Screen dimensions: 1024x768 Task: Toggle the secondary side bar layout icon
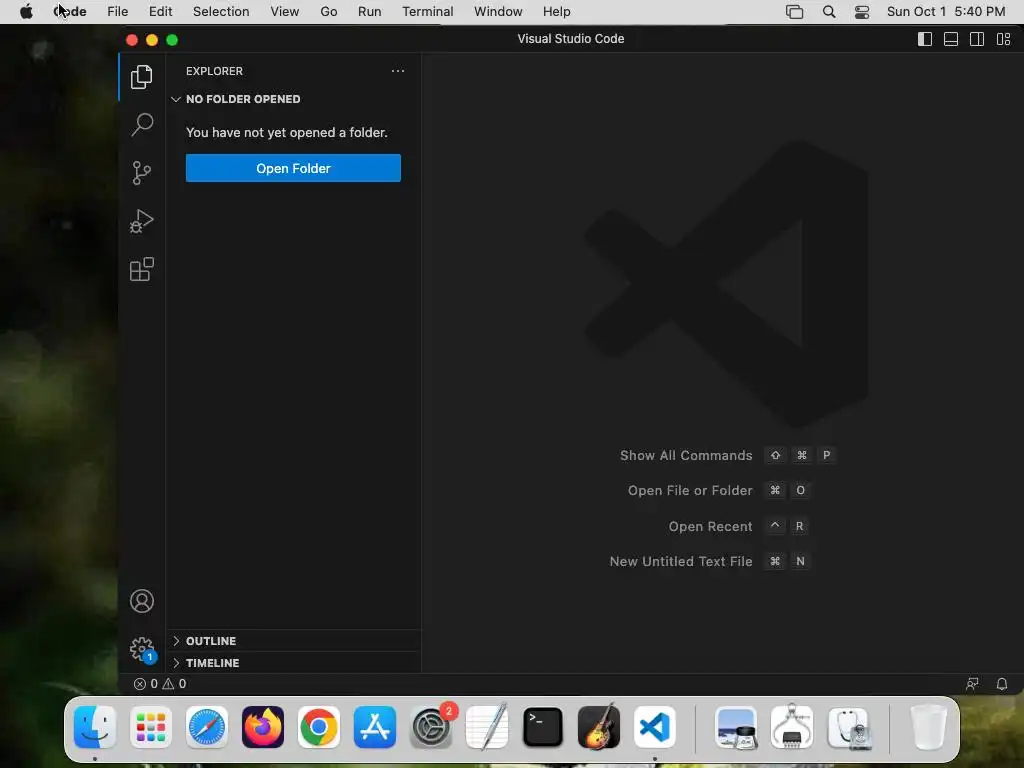click(977, 39)
